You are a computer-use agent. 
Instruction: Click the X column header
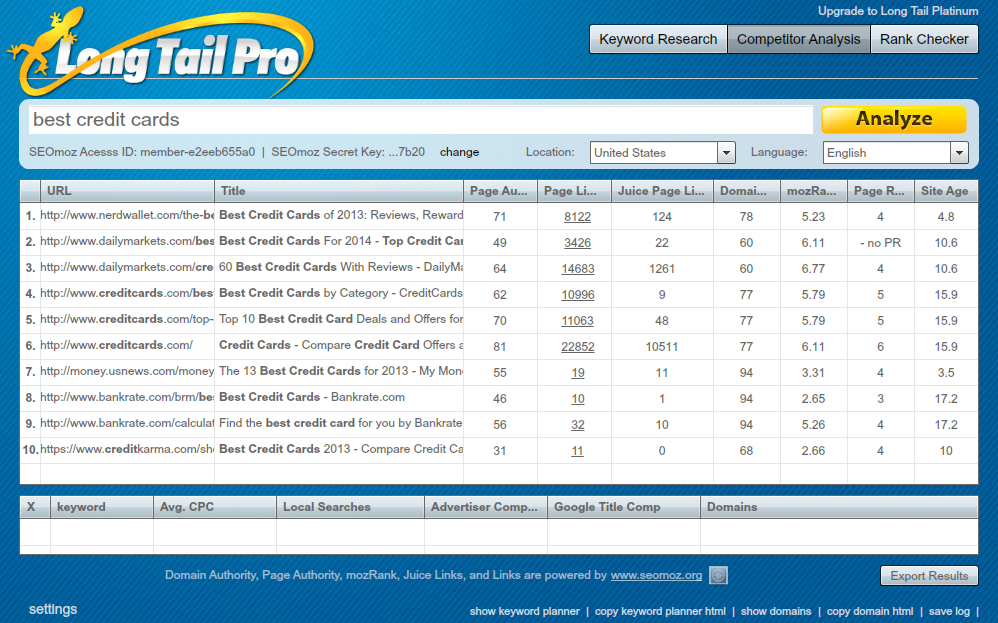(x=35, y=507)
